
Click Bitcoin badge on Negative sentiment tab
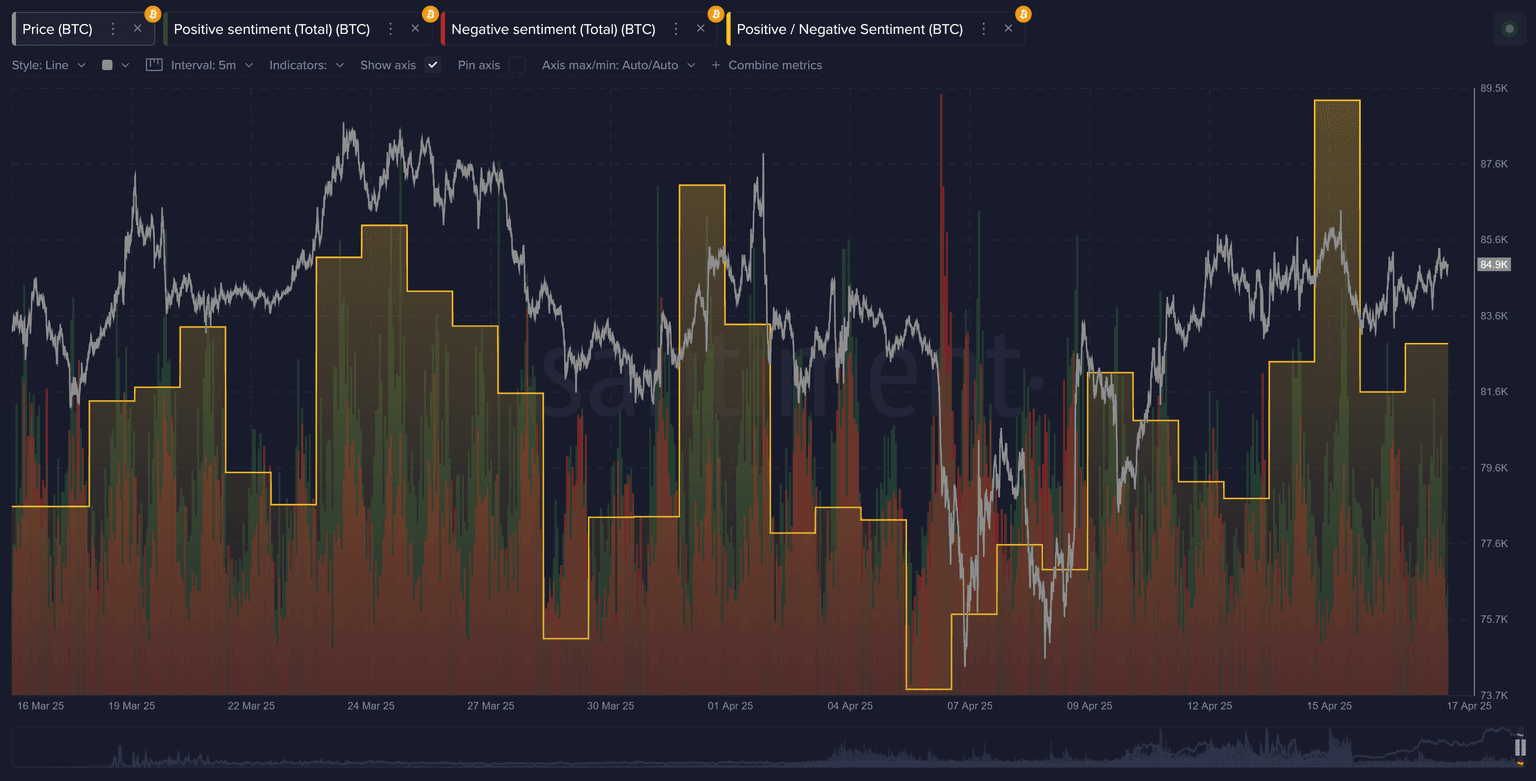(715, 14)
